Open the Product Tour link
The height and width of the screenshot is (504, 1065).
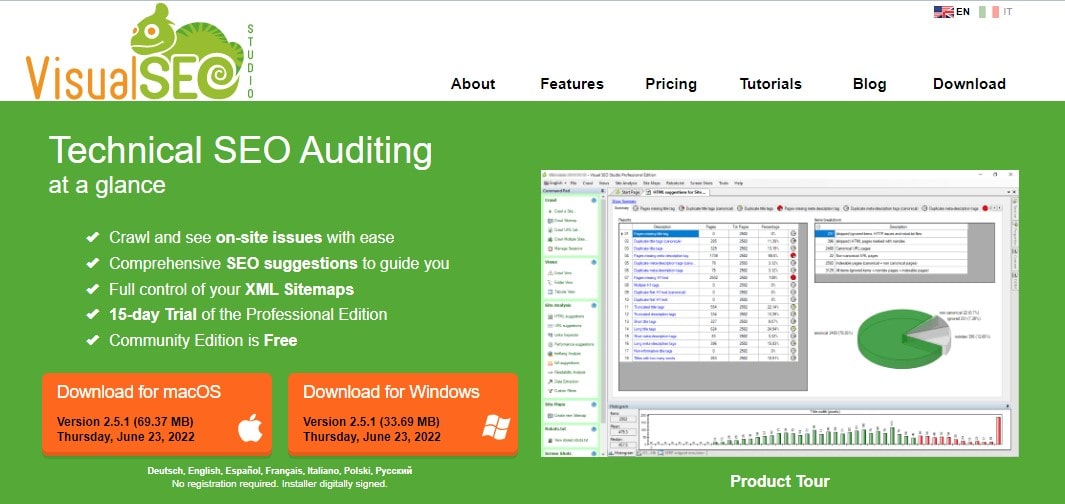point(780,482)
